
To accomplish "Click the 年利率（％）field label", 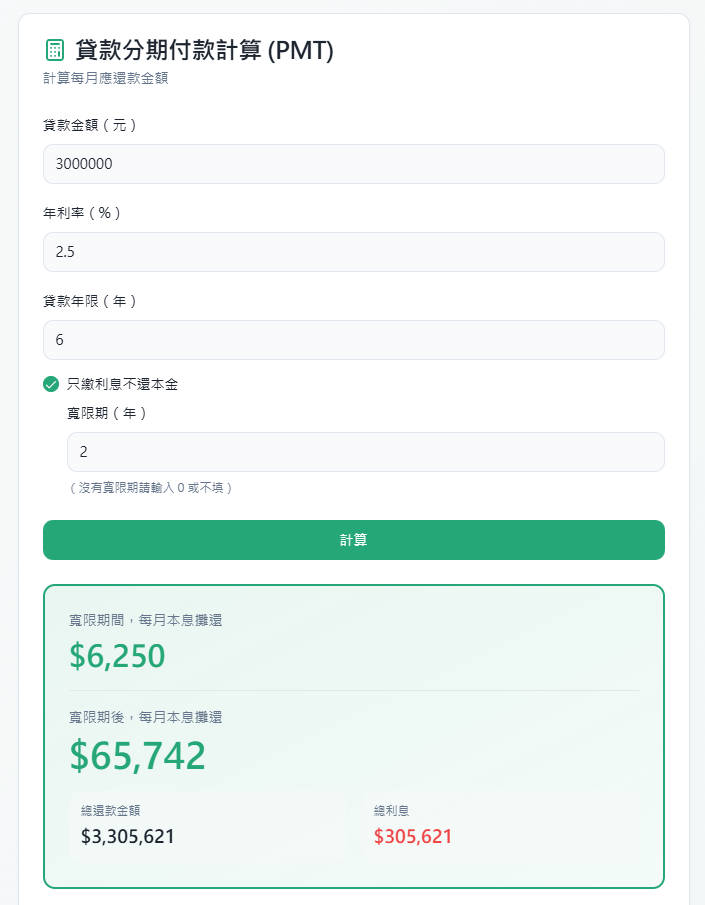I will [82, 213].
